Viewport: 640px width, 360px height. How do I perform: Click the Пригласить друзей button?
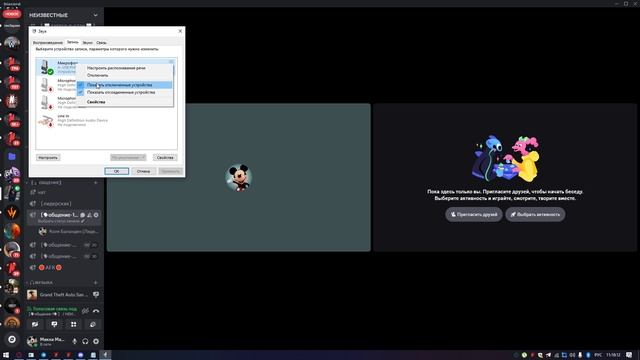tap(474, 214)
